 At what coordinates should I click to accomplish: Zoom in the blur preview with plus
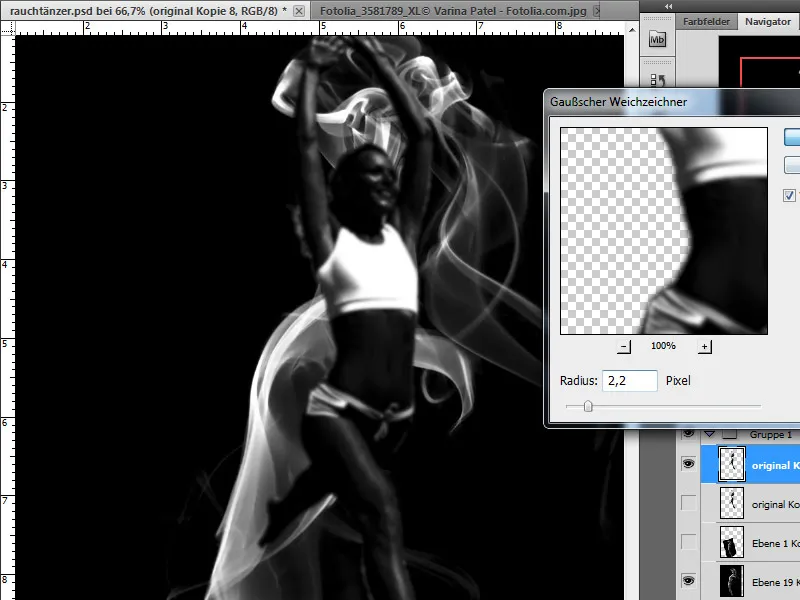coord(705,347)
